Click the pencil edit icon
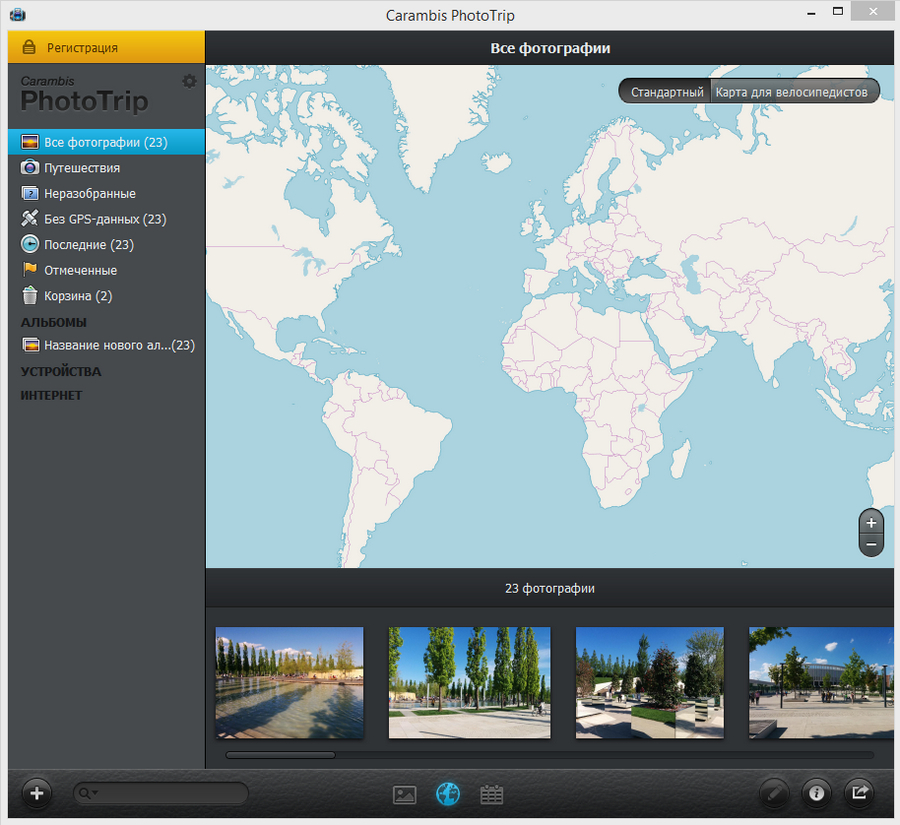 (774, 794)
